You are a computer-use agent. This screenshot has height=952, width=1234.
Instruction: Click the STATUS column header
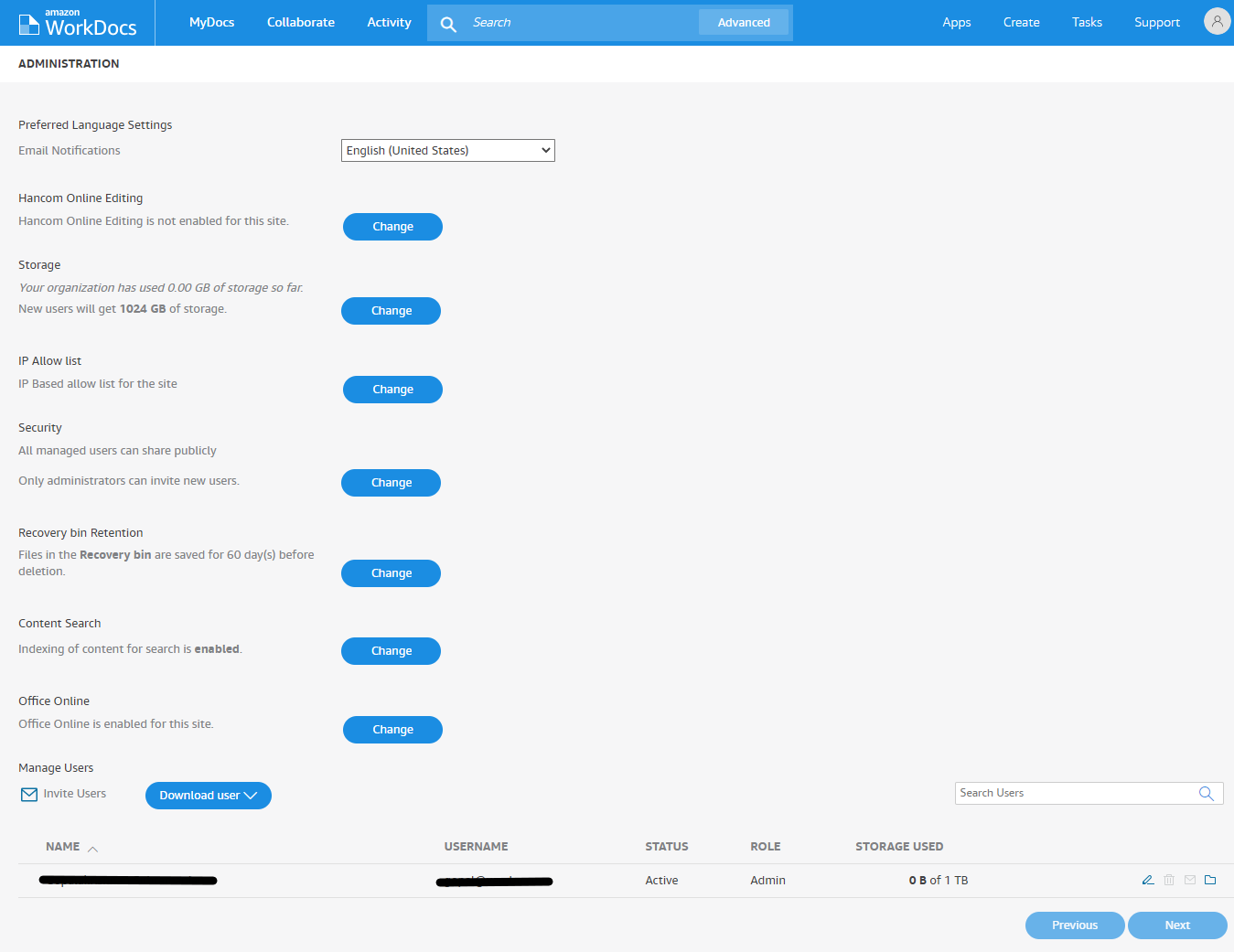tap(667, 847)
